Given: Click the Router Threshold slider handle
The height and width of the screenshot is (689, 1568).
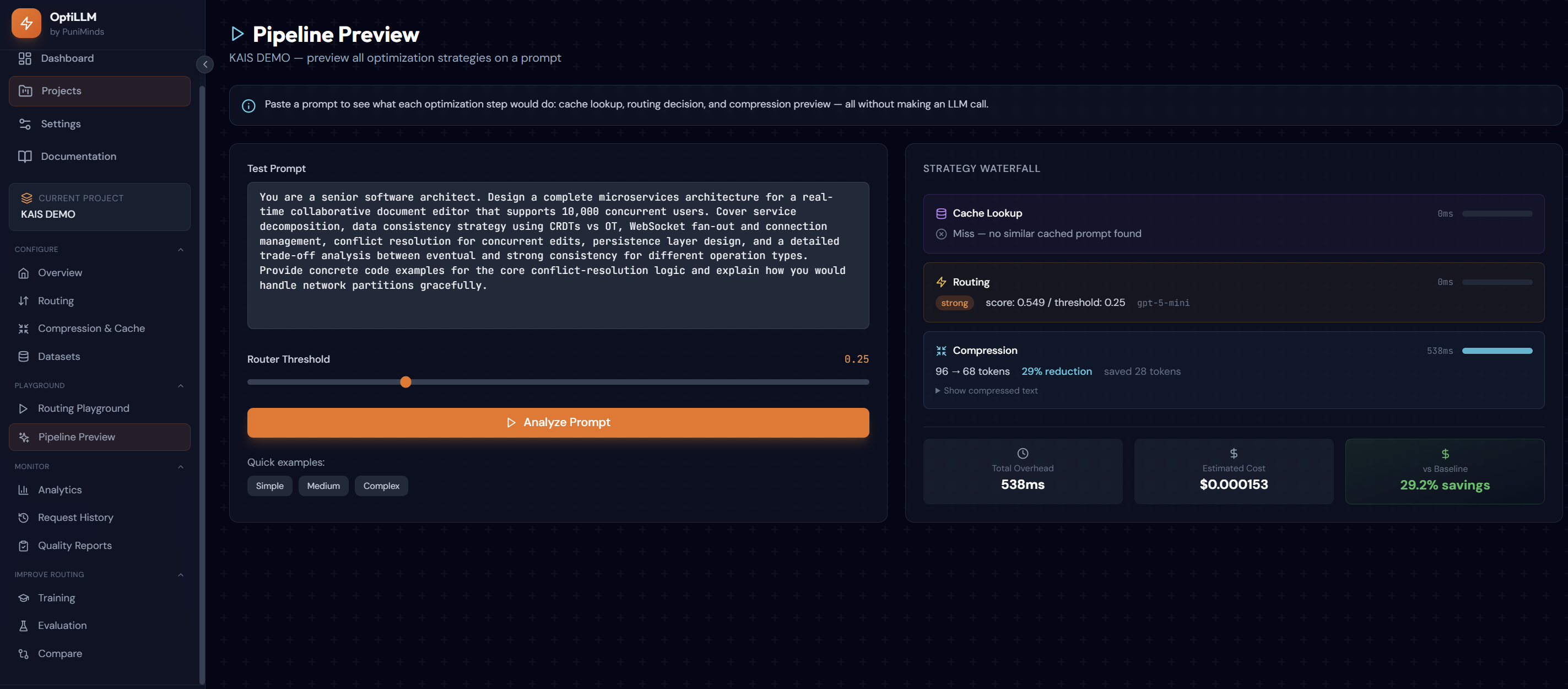Looking at the screenshot, I should tap(406, 382).
